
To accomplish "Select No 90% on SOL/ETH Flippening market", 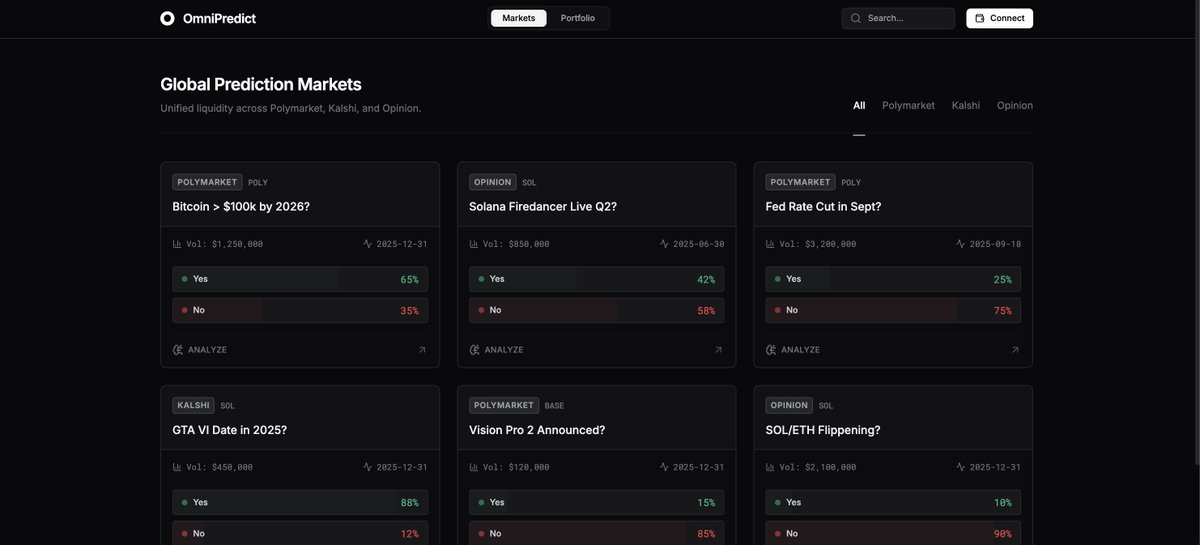I will coord(893,533).
